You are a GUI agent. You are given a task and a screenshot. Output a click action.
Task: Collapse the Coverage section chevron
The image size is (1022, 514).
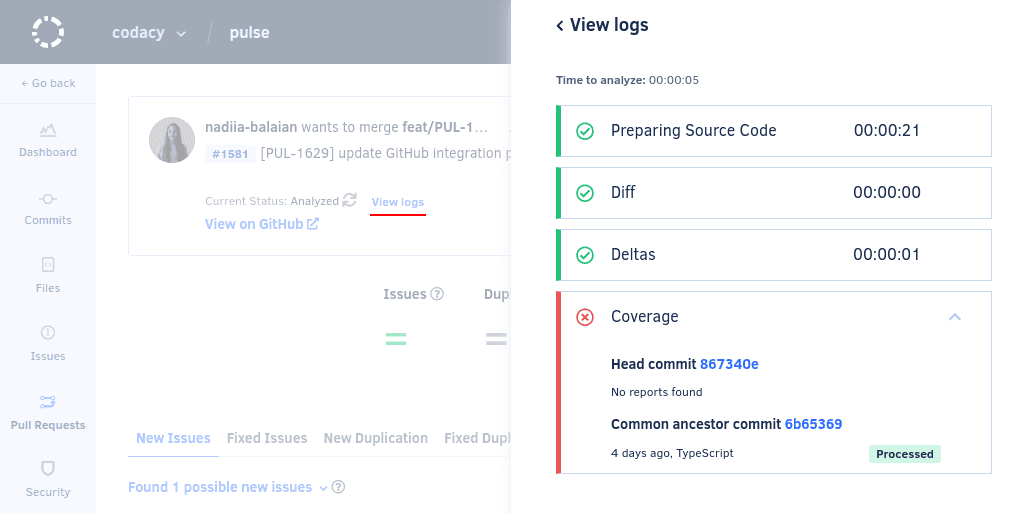pyautogui.click(x=955, y=317)
